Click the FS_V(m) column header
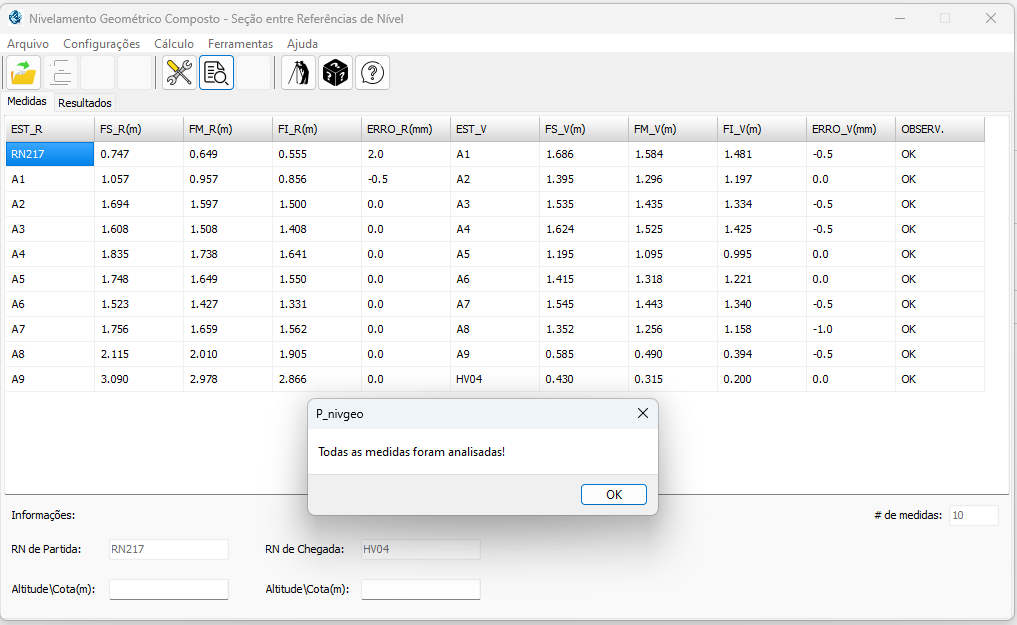Viewport: 1017px width, 625px height. 584,129
